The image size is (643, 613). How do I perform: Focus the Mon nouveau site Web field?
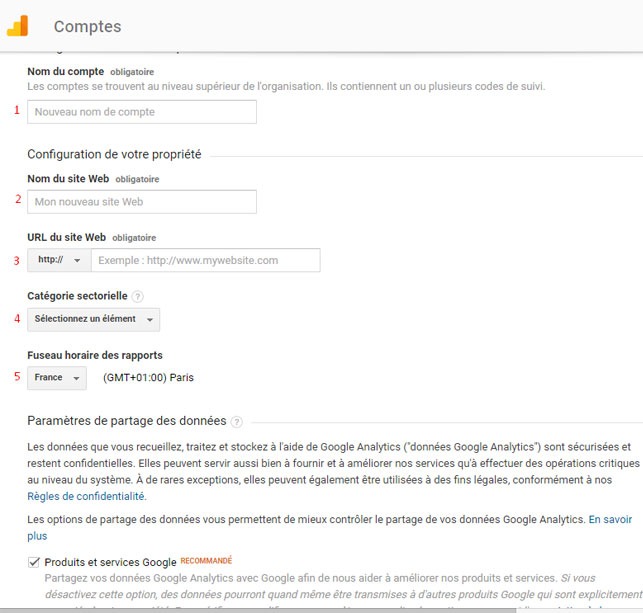tap(142, 202)
